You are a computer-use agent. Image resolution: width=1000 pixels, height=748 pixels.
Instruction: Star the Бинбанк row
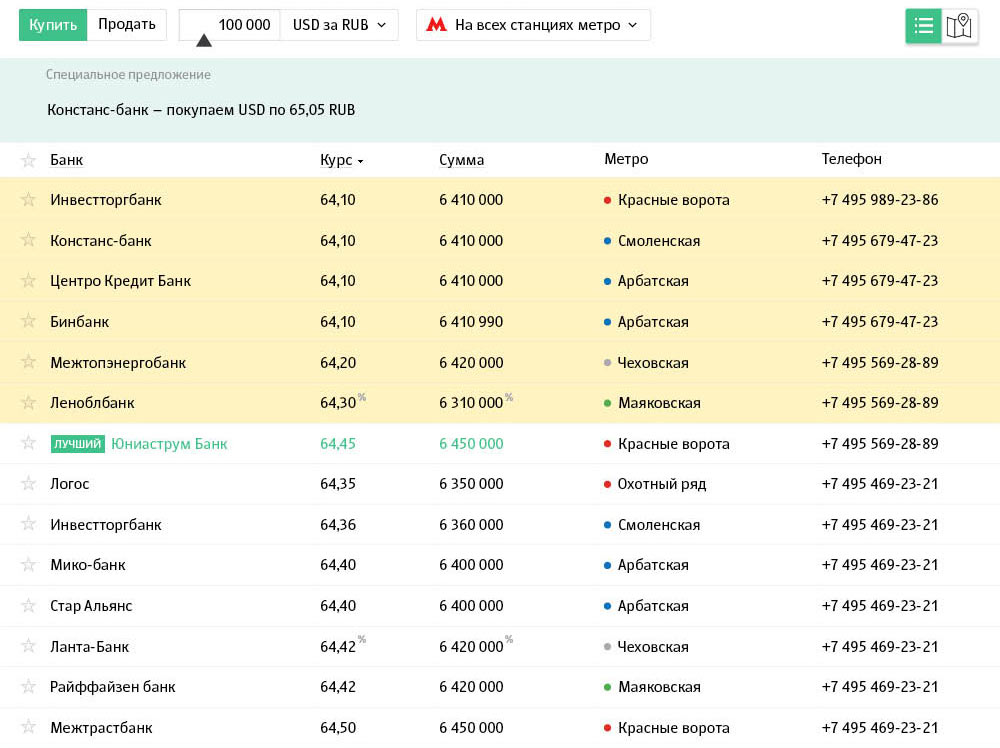[28, 322]
